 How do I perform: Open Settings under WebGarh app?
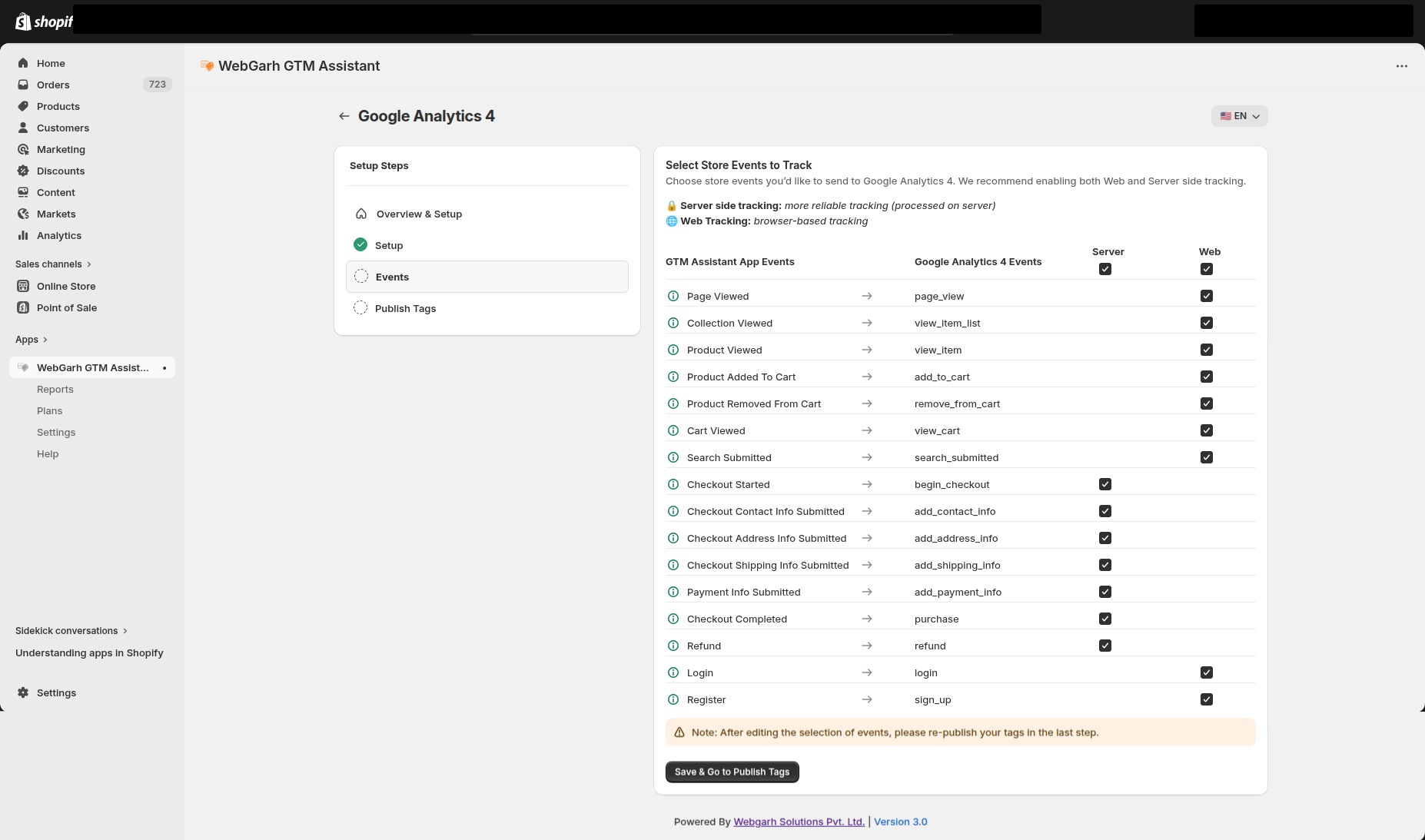56,433
